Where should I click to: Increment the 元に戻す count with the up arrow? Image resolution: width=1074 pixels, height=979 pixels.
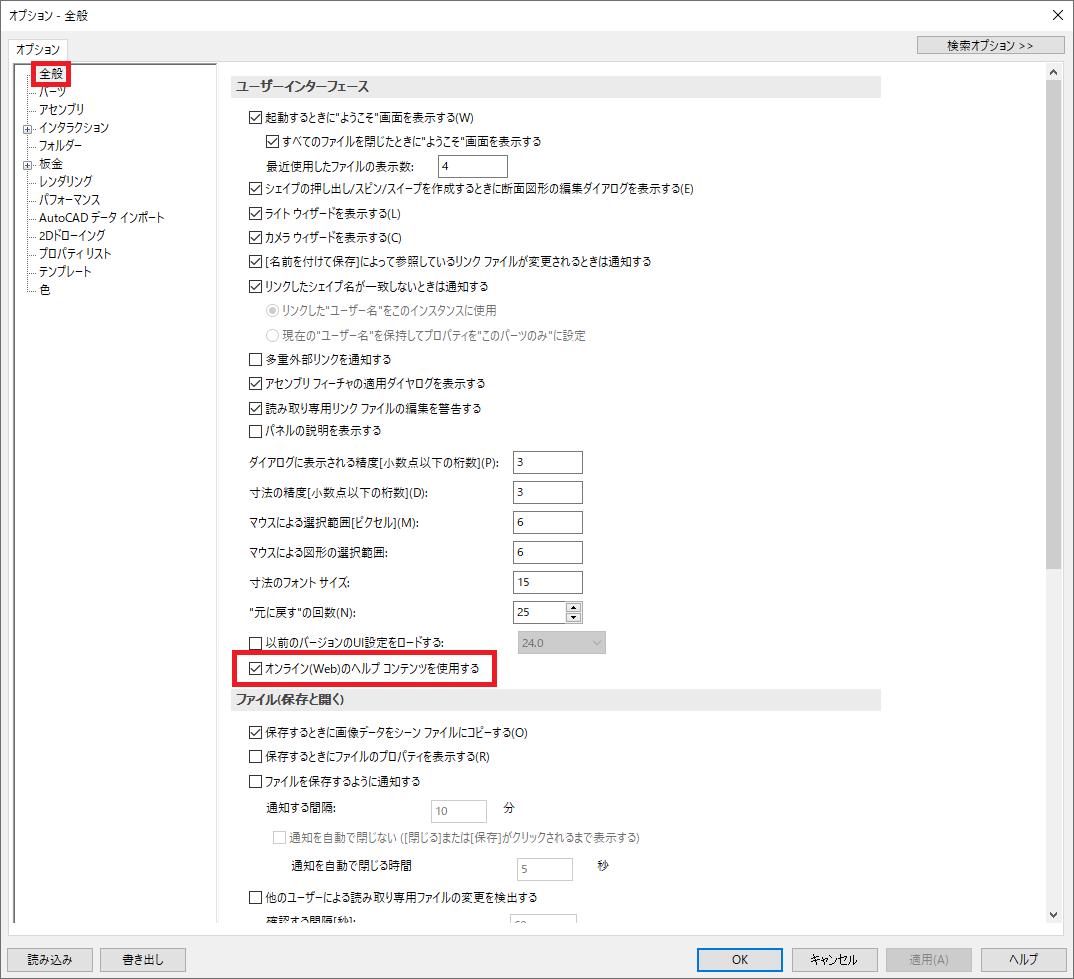pyautogui.click(x=575, y=606)
